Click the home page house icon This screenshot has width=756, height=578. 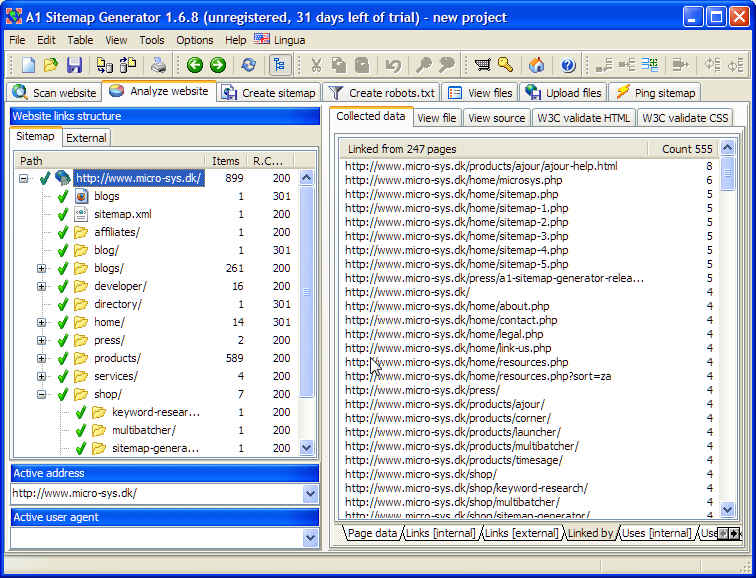coord(536,65)
